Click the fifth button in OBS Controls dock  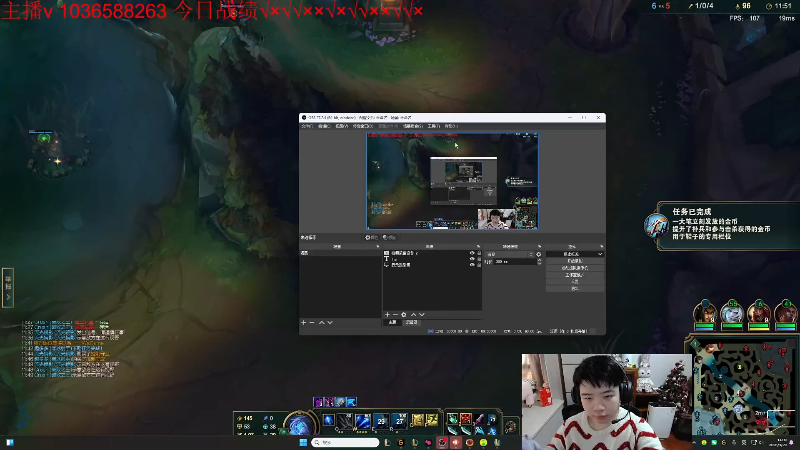pyautogui.click(x=575, y=282)
